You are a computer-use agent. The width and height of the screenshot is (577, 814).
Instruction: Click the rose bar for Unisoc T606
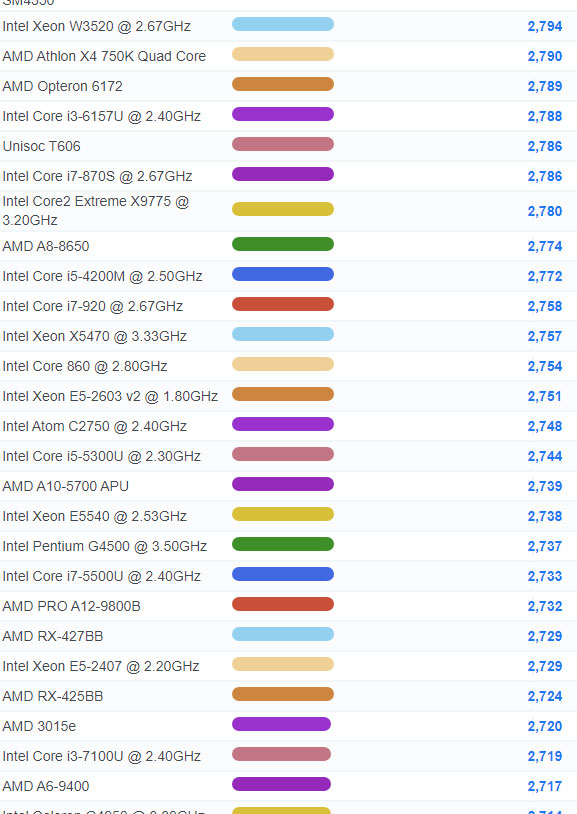[x=283, y=144]
